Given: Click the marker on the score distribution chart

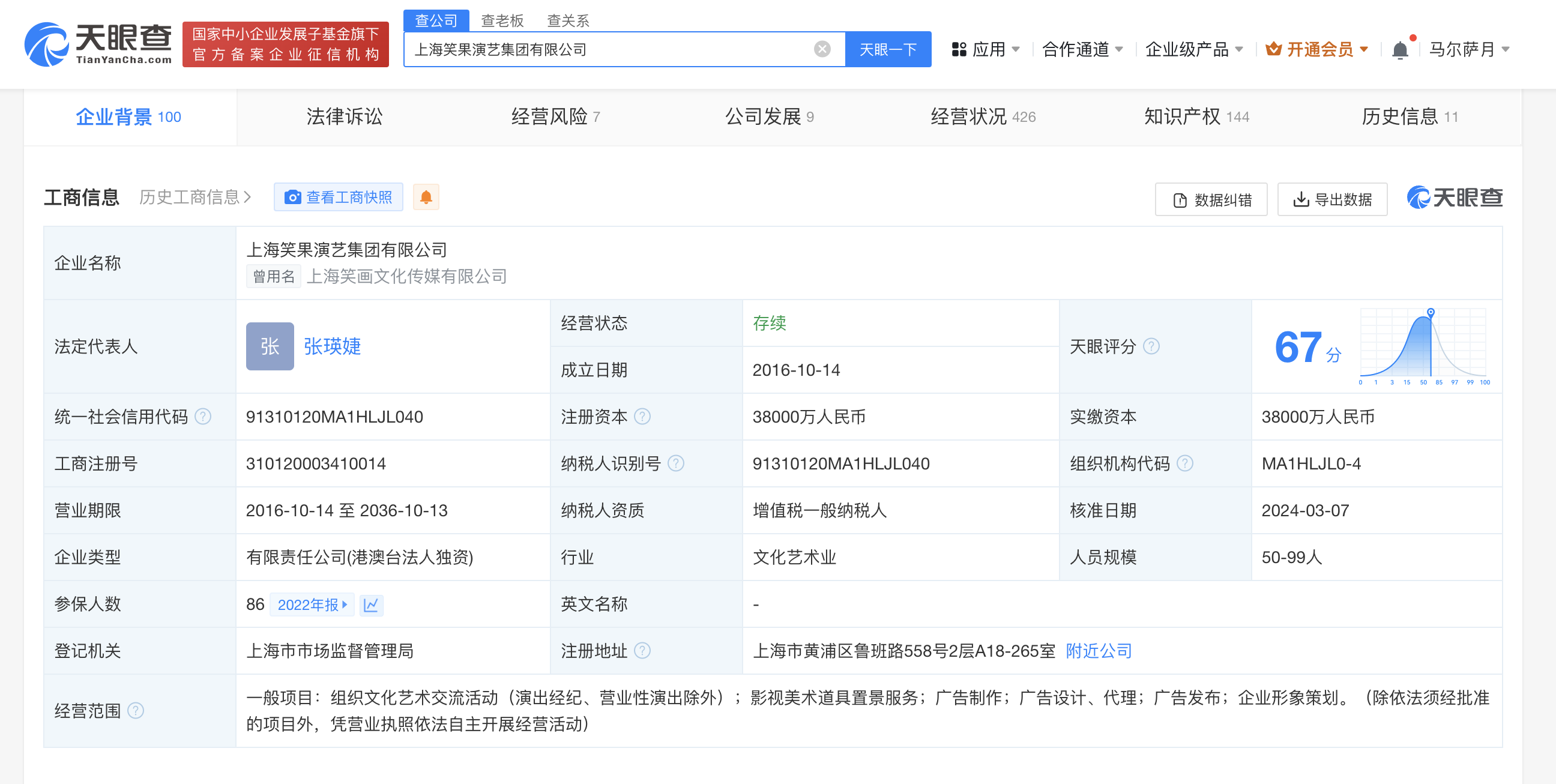Looking at the screenshot, I should pyautogui.click(x=1431, y=312).
